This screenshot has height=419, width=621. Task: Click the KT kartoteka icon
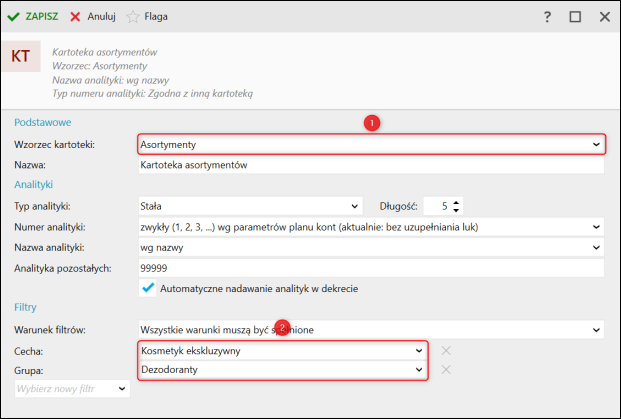(x=21, y=56)
